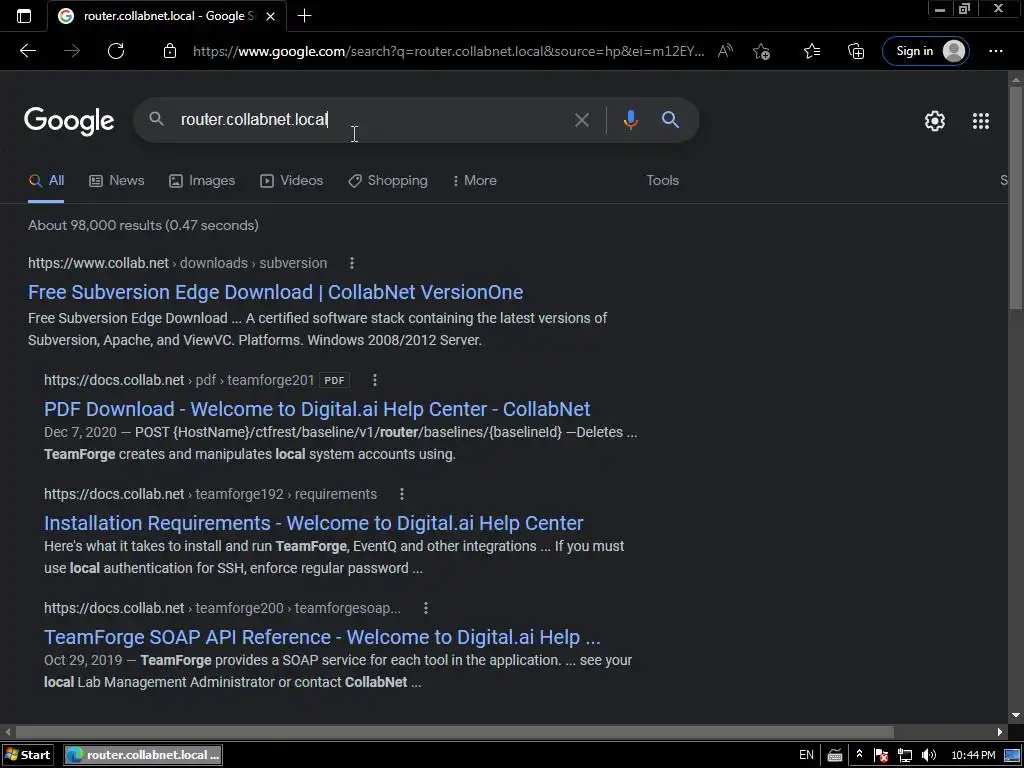Switch to the Shopping tab
This screenshot has height=768, width=1024.
click(388, 181)
